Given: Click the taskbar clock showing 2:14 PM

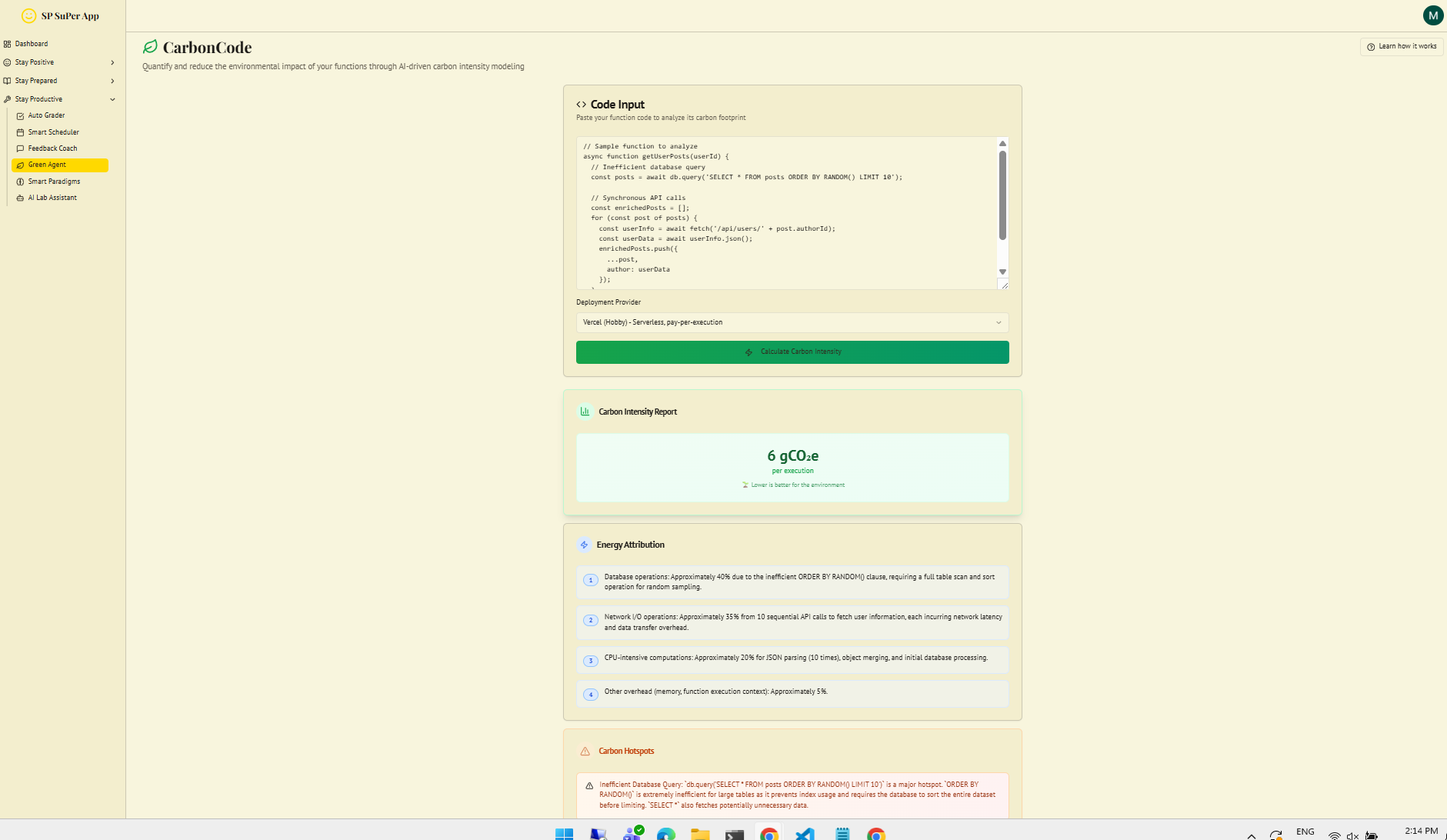Looking at the screenshot, I should point(1421,832).
